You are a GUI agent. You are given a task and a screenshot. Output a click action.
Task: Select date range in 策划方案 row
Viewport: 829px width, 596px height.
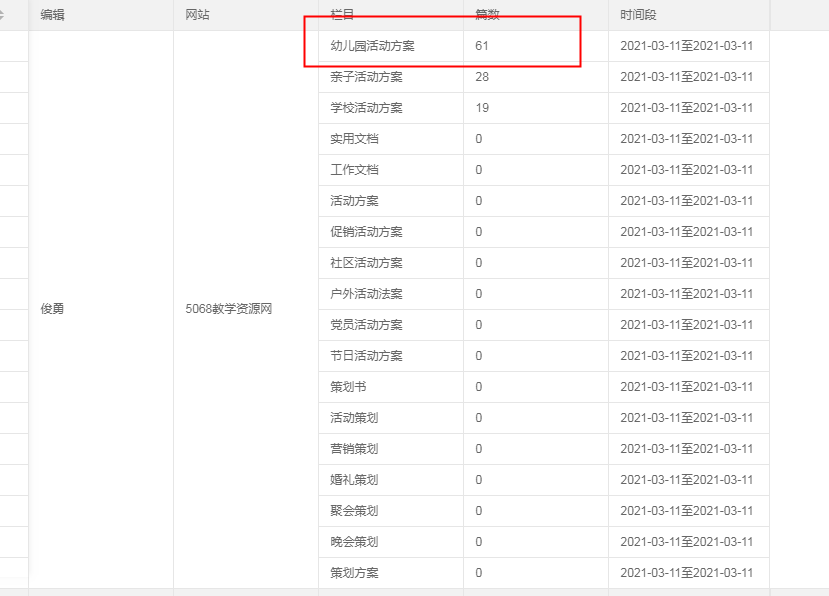coord(686,573)
